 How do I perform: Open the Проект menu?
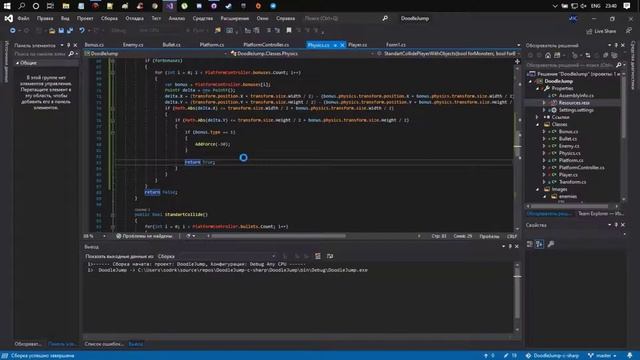coord(85,18)
